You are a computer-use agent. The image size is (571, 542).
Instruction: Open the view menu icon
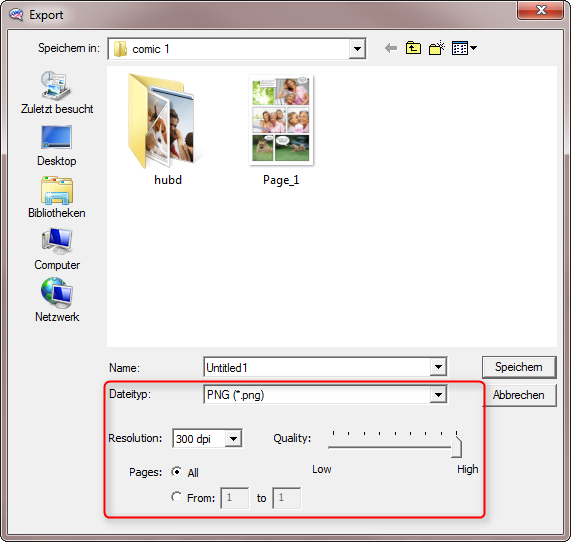pyautogui.click(x=464, y=48)
